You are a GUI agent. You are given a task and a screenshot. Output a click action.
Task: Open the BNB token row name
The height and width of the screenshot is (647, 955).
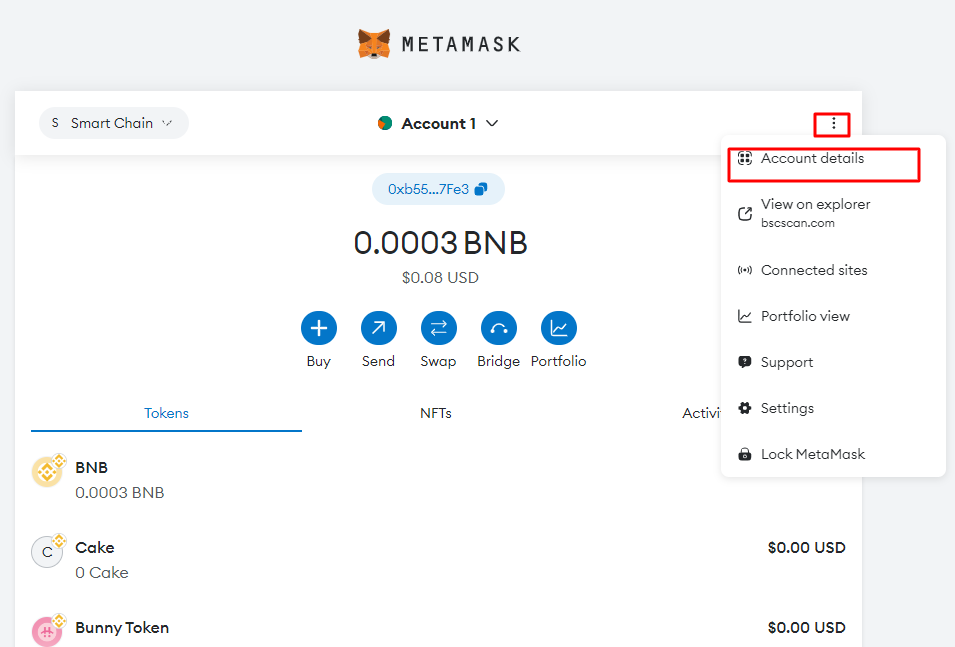tap(91, 467)
